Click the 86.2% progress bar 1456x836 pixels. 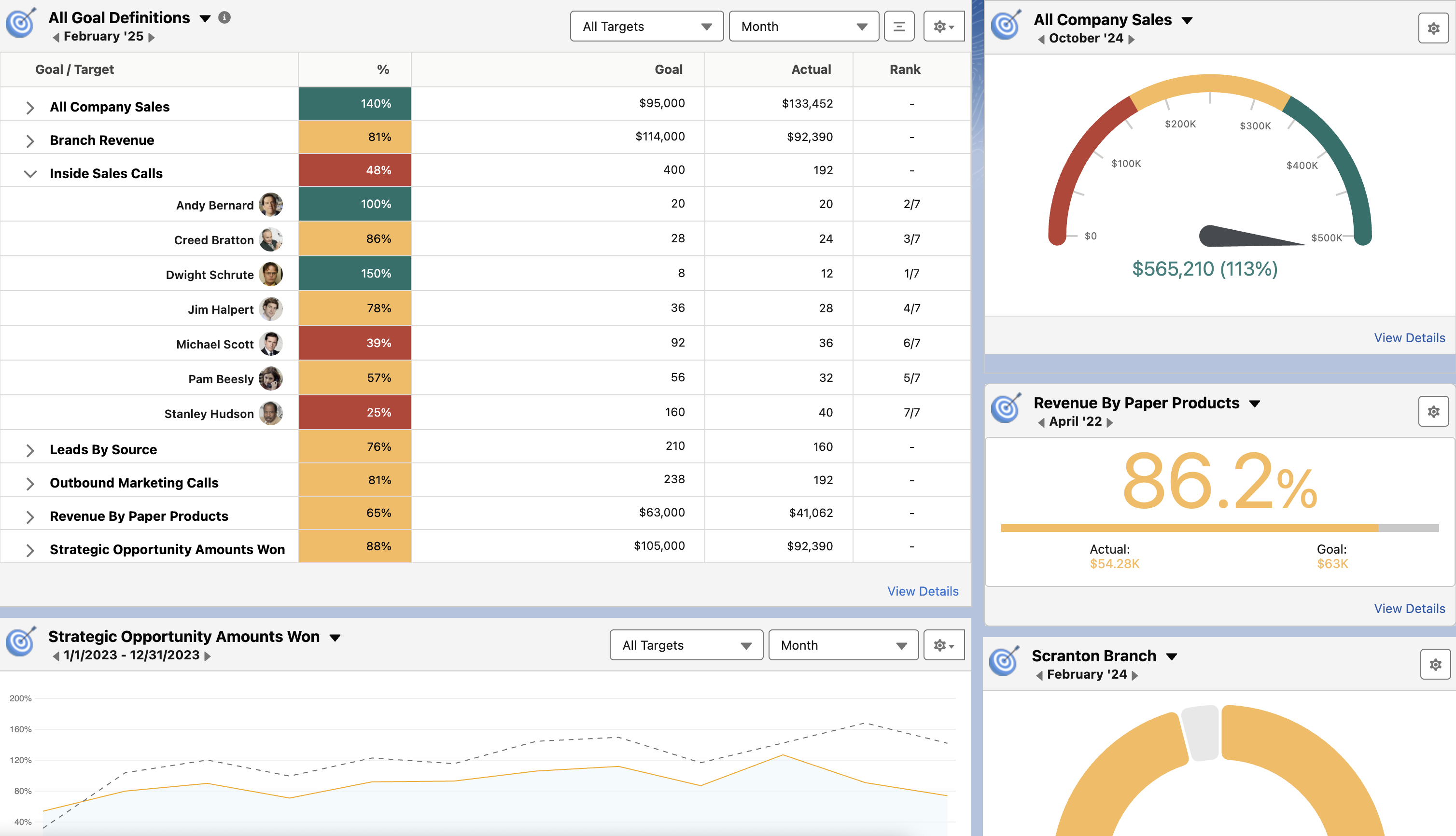pyautogui.click(x=1219, y=528)
